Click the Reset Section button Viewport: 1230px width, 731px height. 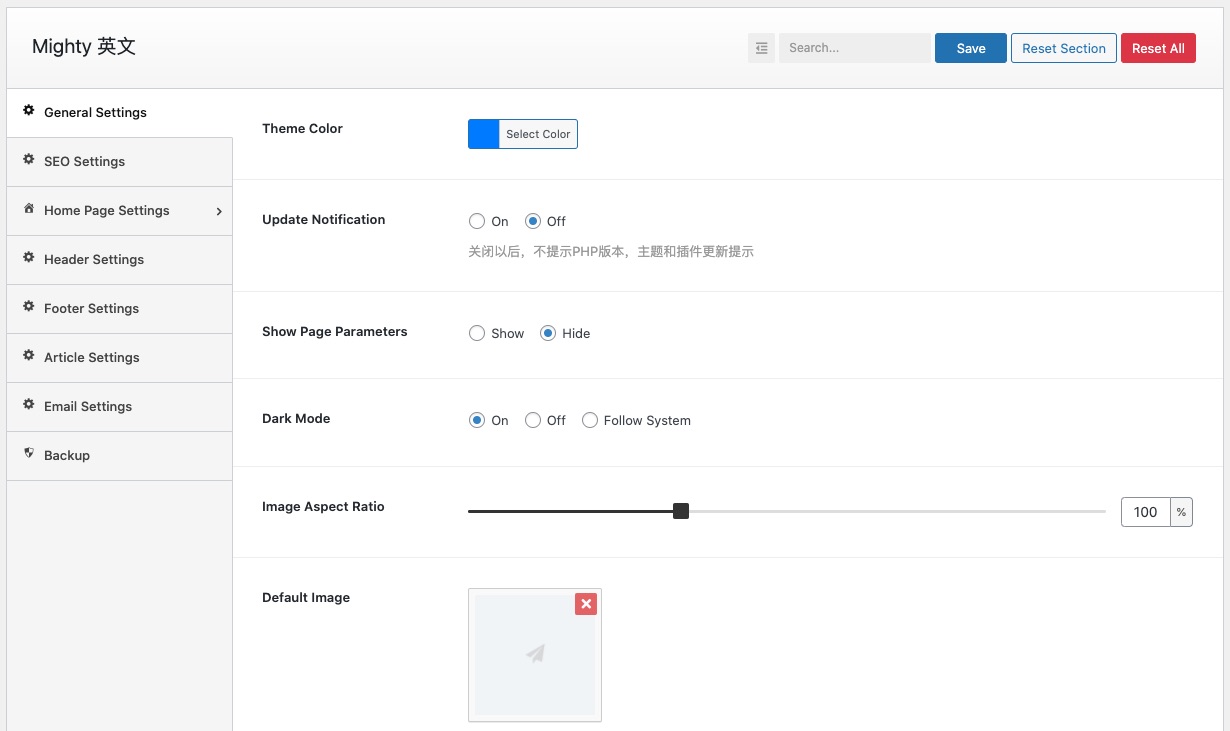pyautogui.click(x=1063, y=48)
